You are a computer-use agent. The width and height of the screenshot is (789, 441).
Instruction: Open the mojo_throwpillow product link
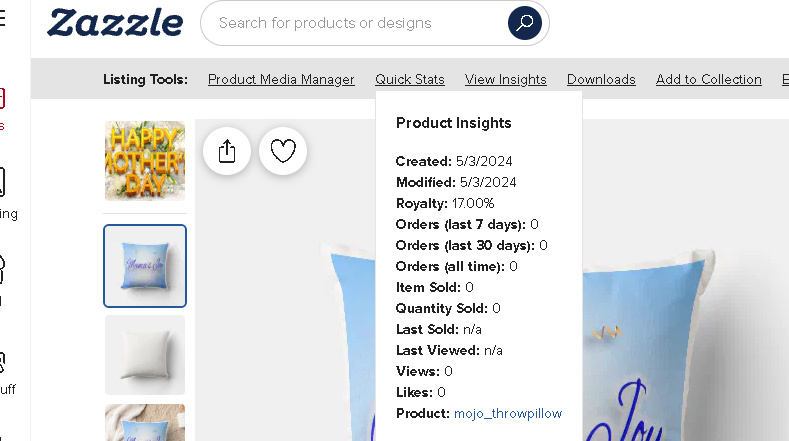[508, 413]
